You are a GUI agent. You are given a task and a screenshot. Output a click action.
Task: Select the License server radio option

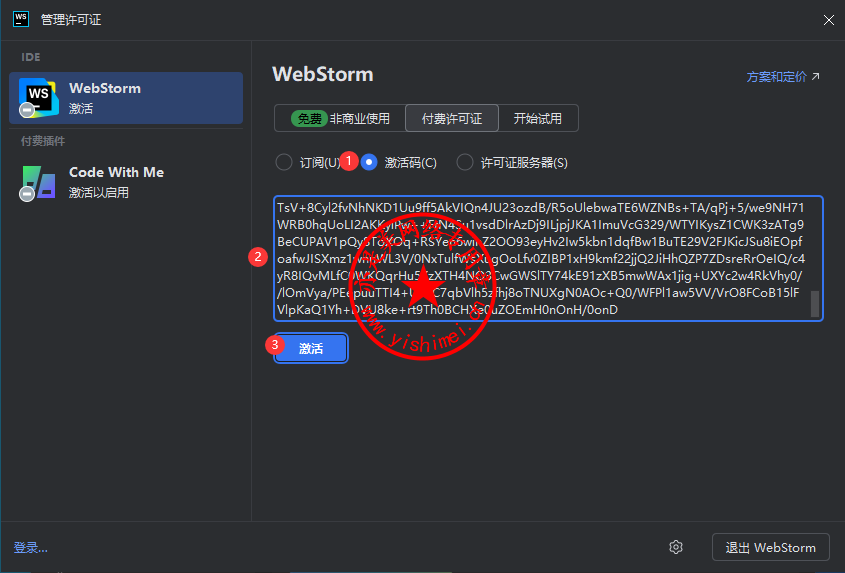coord(465,162)
